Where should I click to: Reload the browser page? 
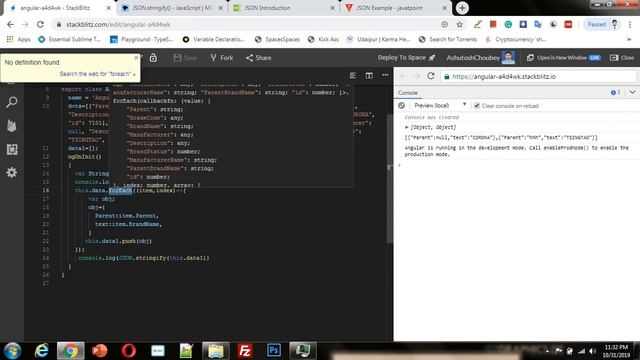click(x=40, y=24)
